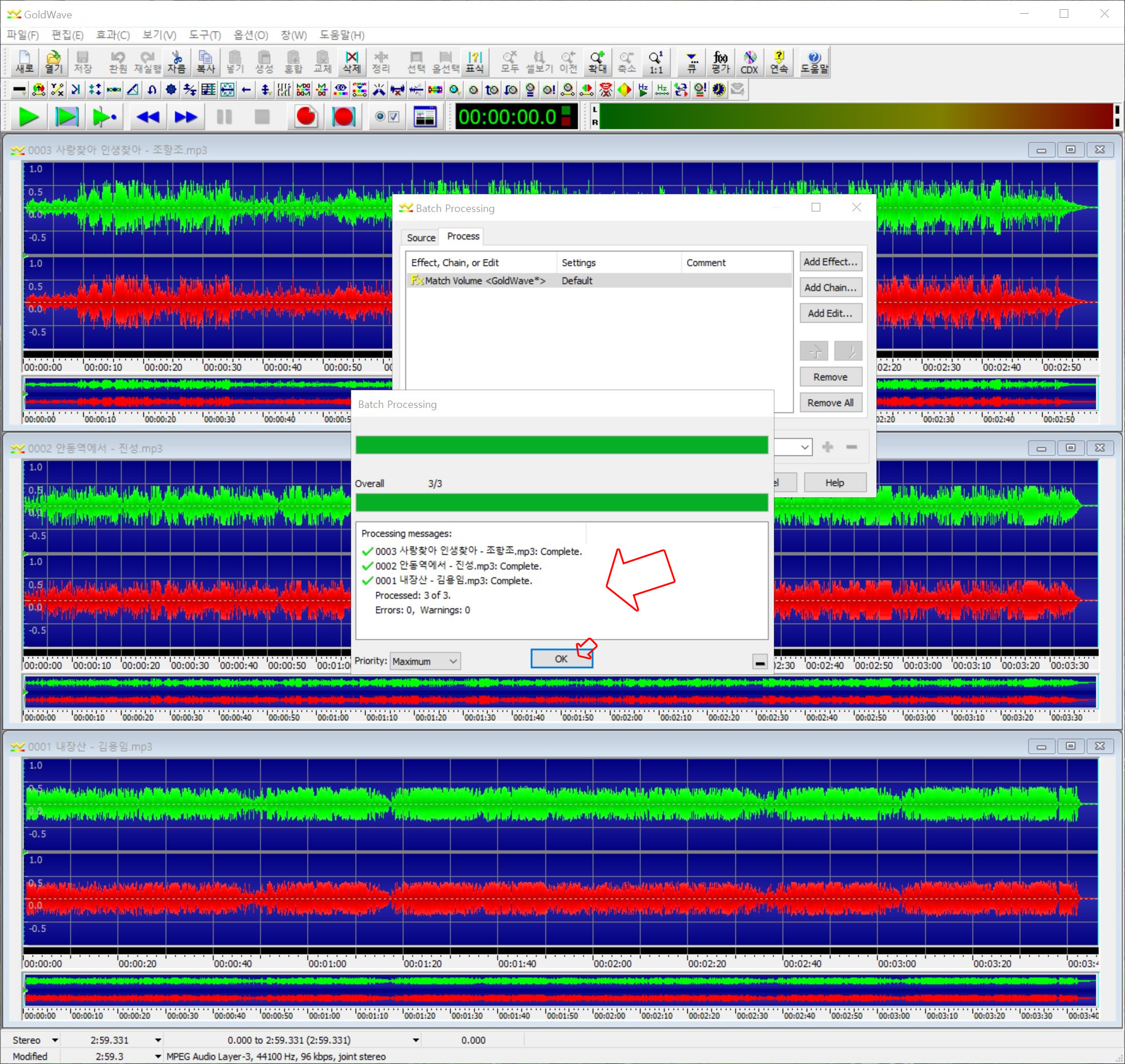
Task: Open the Stereo channel dropdown in status bar
Action: coord(55,1040)
